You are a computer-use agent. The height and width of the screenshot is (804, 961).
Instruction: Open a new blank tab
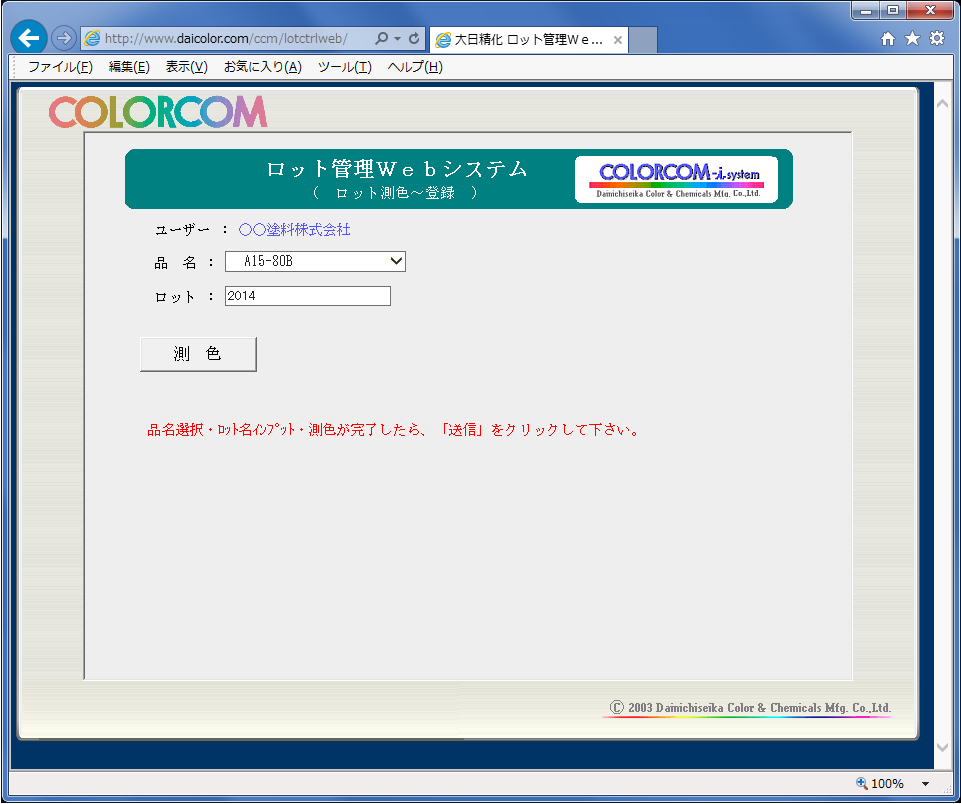[x=643, y=40]
